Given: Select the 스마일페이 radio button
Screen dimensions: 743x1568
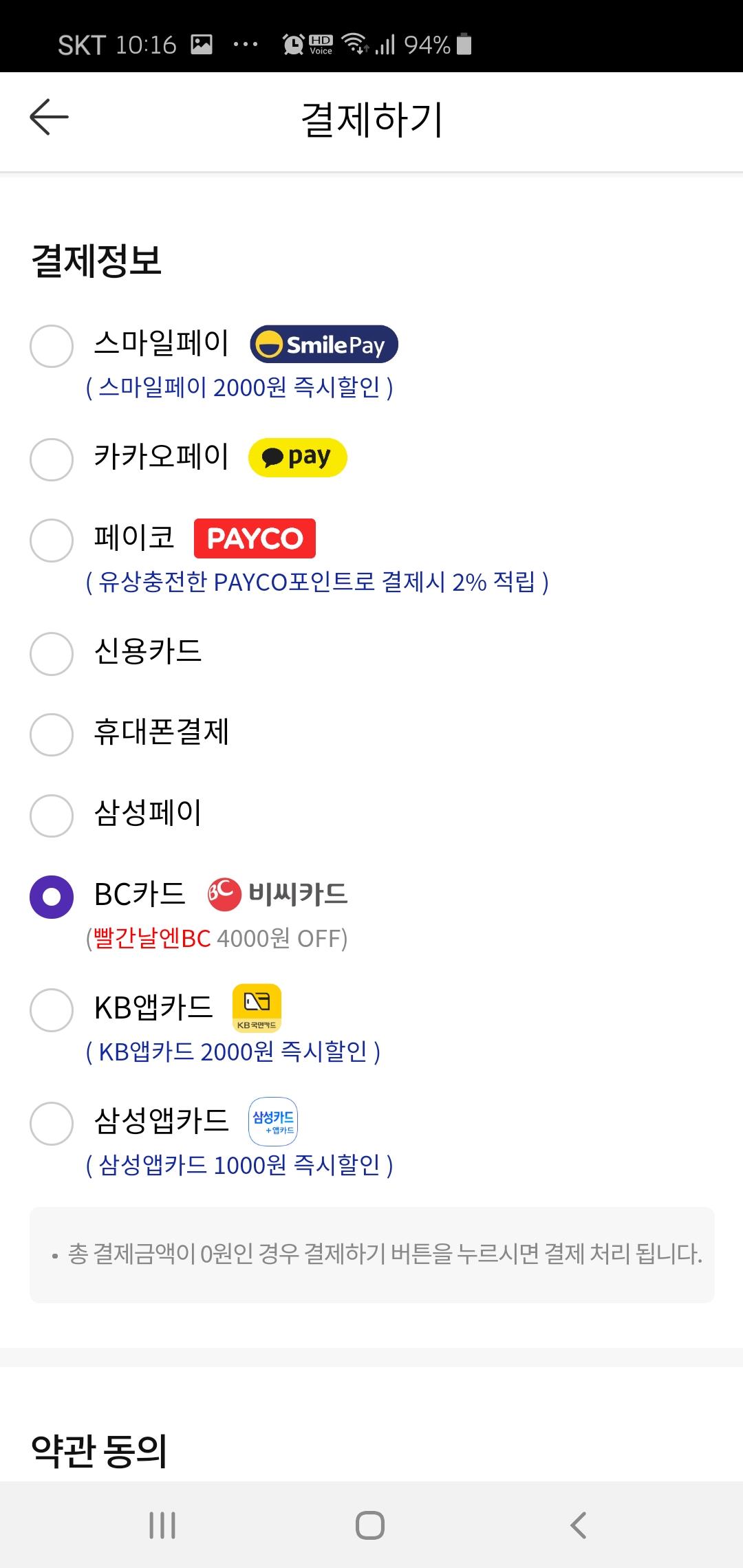Looking at the screenshot, I should 52,346.
